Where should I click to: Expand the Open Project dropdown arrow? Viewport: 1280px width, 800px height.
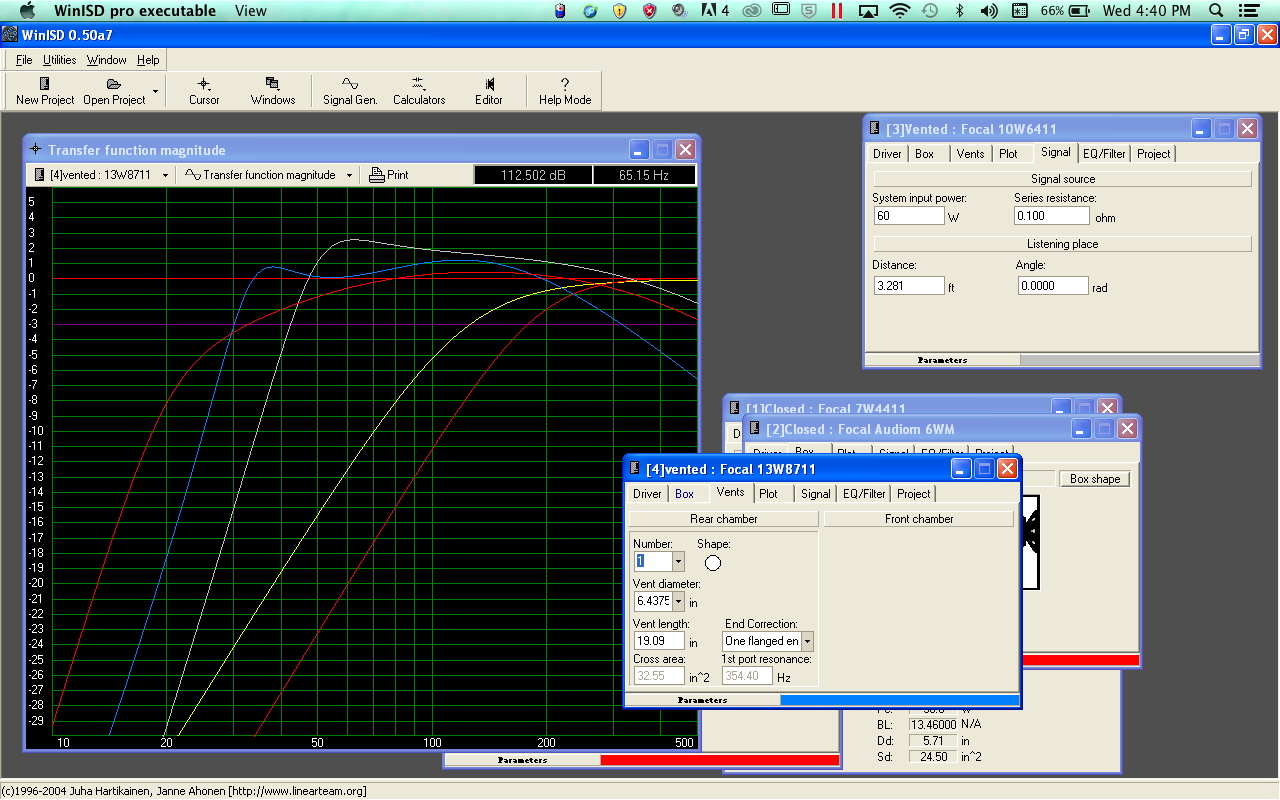(x=155, y=91)
